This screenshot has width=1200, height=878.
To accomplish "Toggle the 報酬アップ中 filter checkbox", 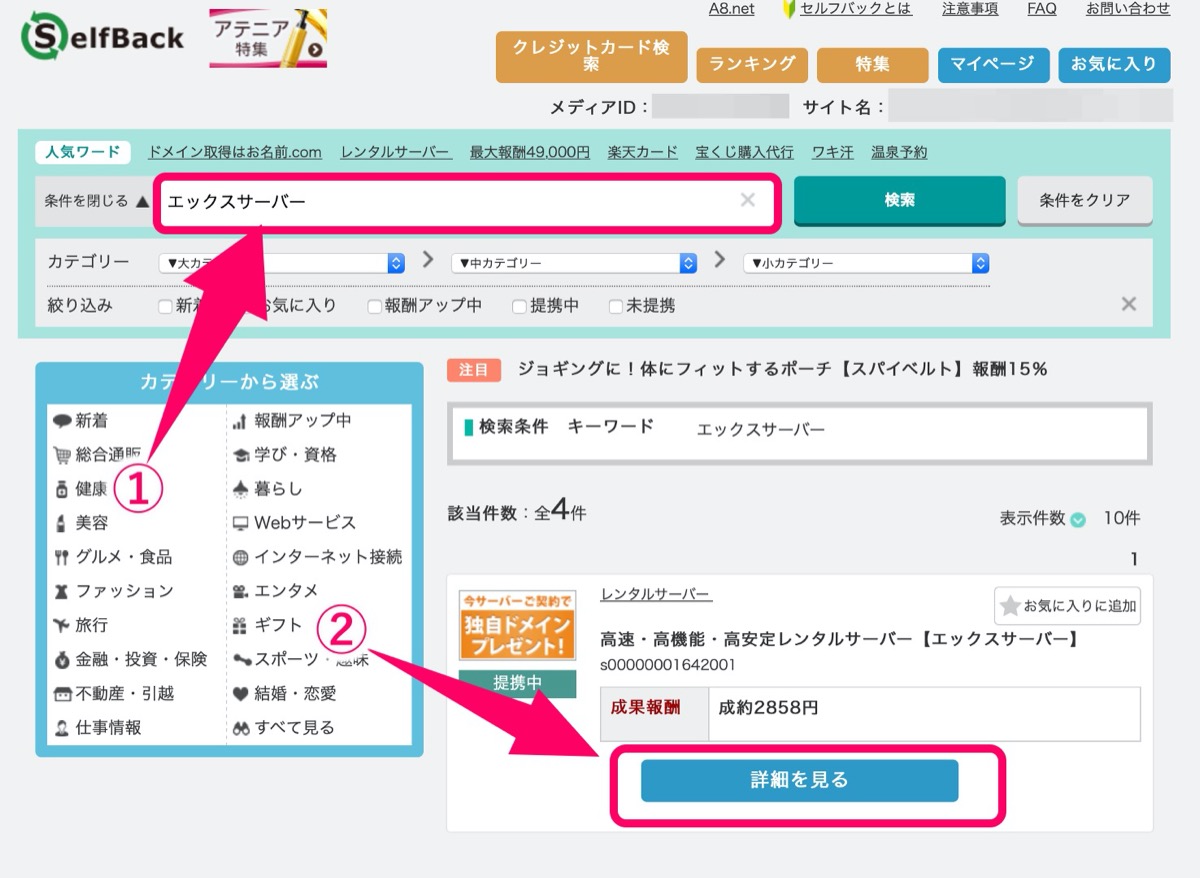I will coord(374,306).
